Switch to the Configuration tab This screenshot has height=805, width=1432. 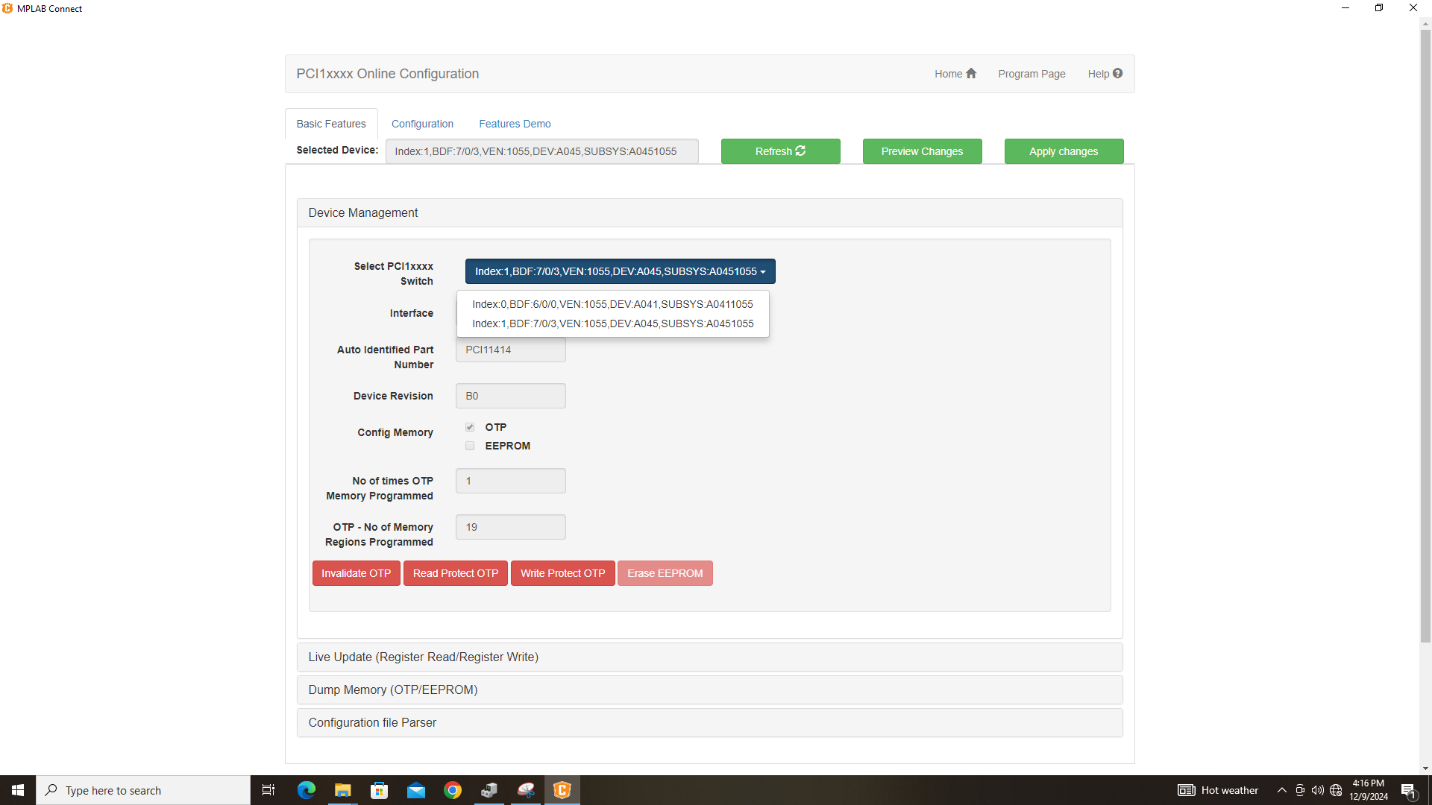(422, 124)
